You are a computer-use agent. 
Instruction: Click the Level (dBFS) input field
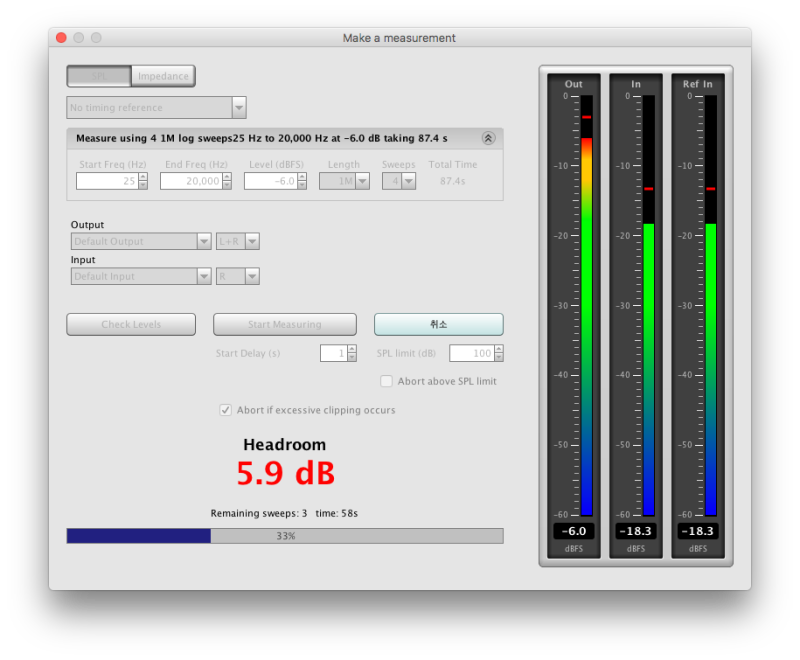click(271, 181)
